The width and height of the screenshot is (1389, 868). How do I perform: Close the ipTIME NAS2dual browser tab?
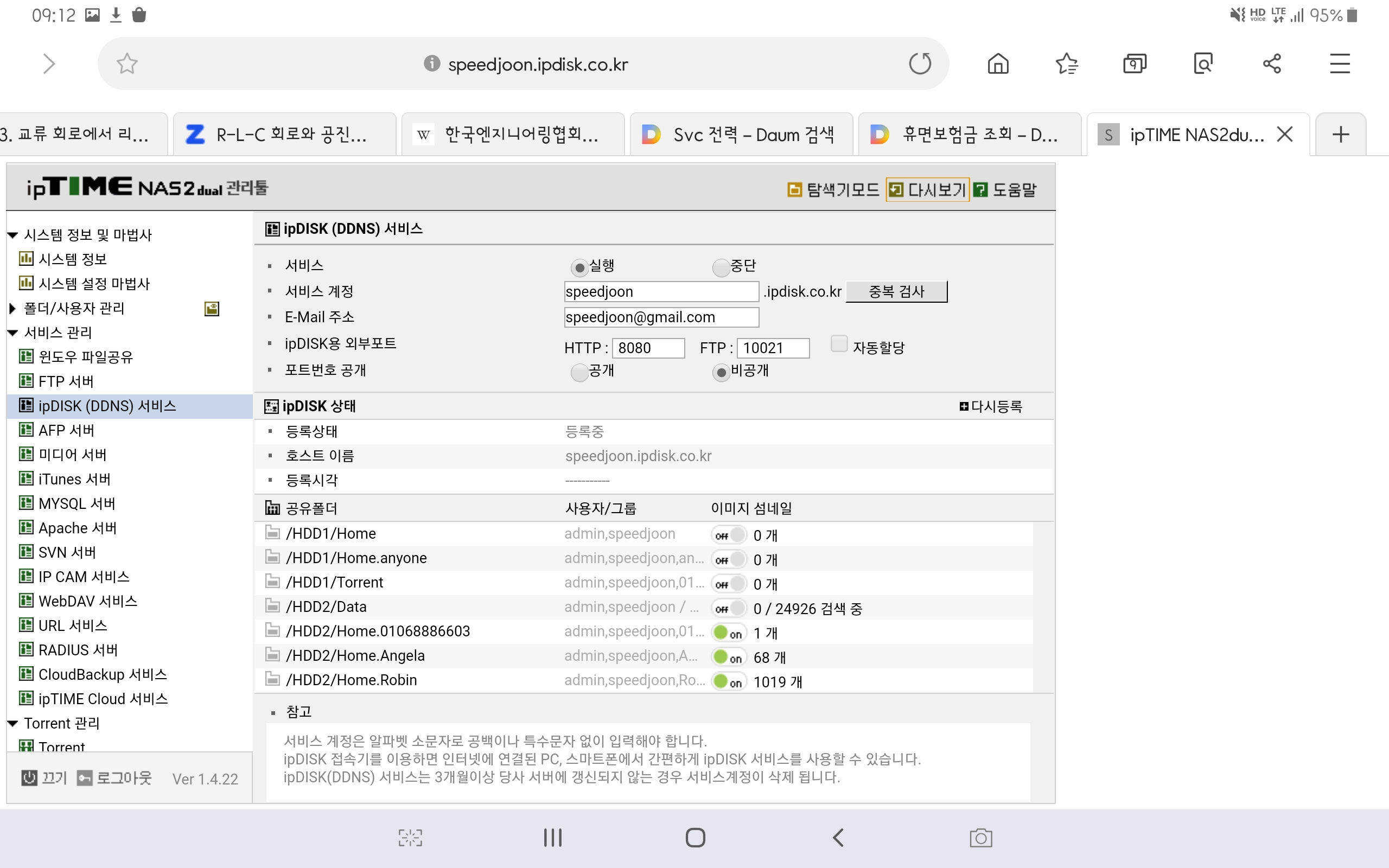coord(1285,135)
